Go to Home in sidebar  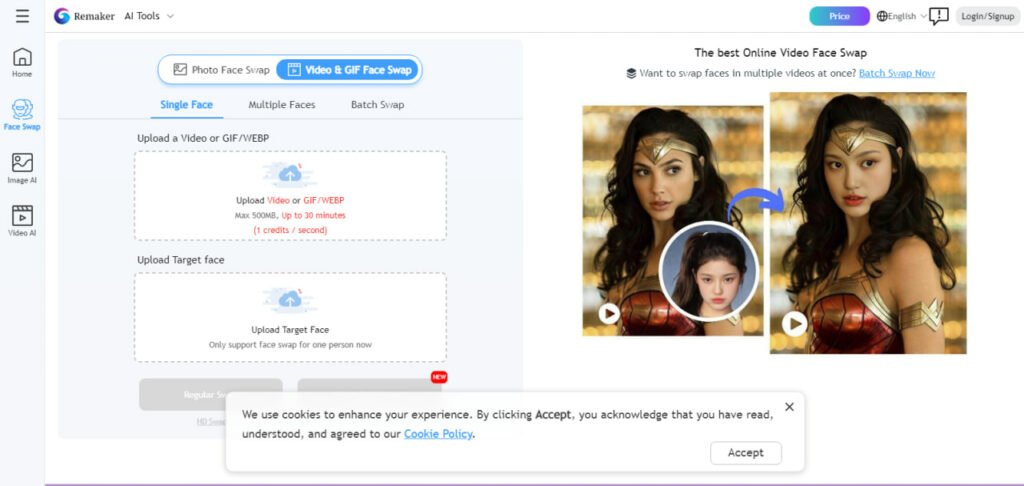pos(22,62)
